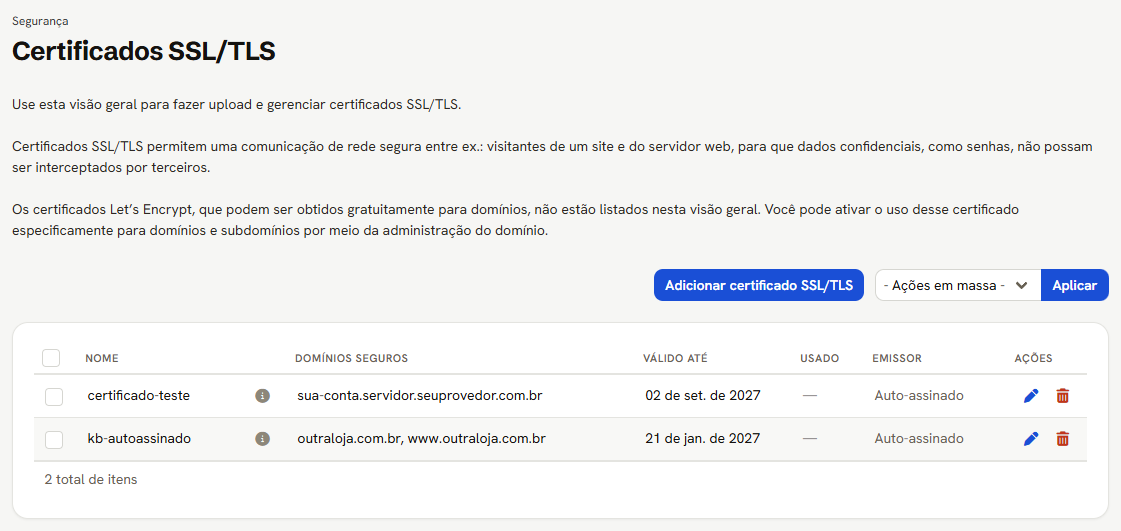The width and height of the screenshot is (1121, 531).
Task: Edit the certificado-teste certificate with the pencil icon
Action: click(1031, 396)
